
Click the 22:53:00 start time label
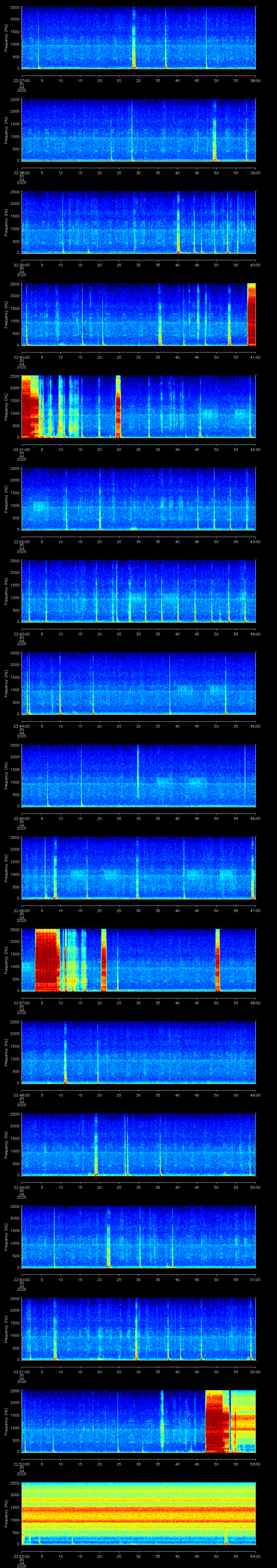click(21, 1556)
